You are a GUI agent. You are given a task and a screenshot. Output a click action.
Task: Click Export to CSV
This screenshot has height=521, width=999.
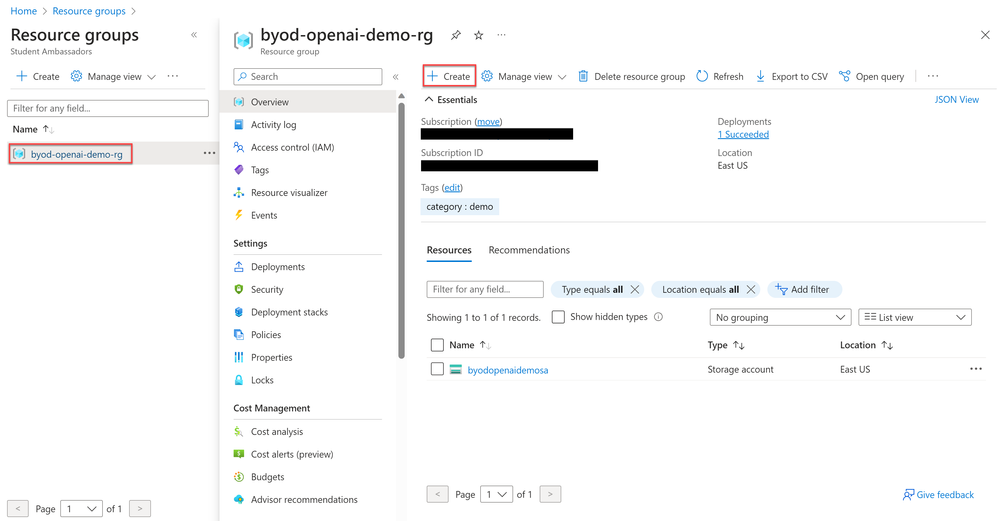coord(791,76)
